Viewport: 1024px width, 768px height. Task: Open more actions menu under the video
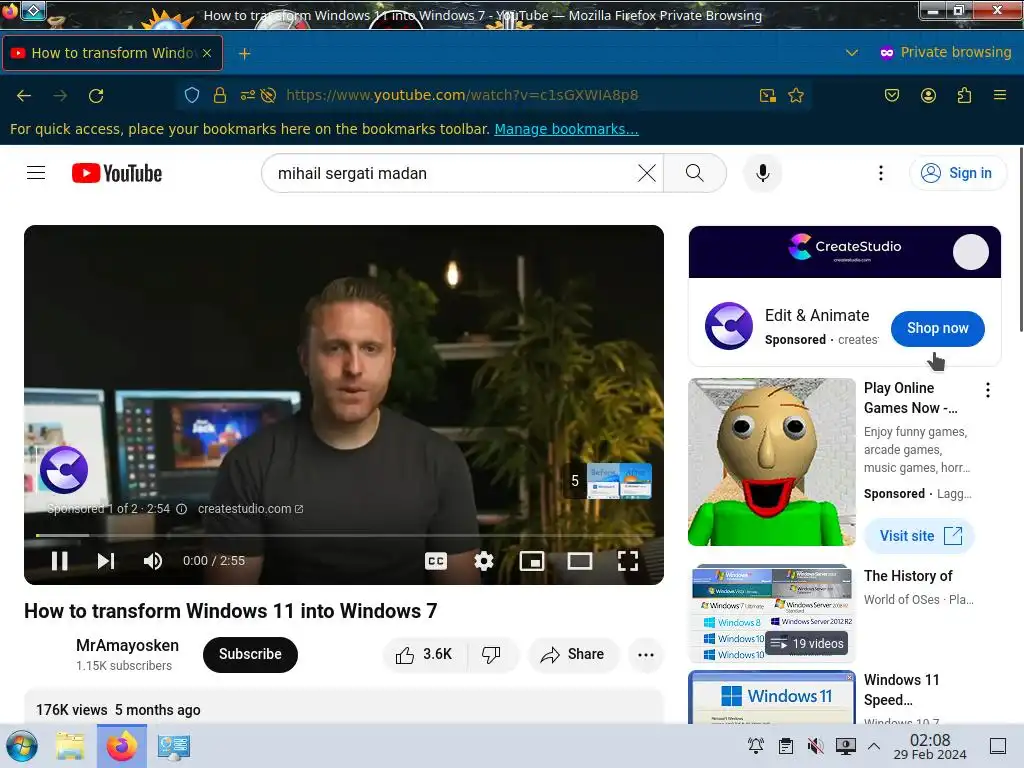coord(646,654)
